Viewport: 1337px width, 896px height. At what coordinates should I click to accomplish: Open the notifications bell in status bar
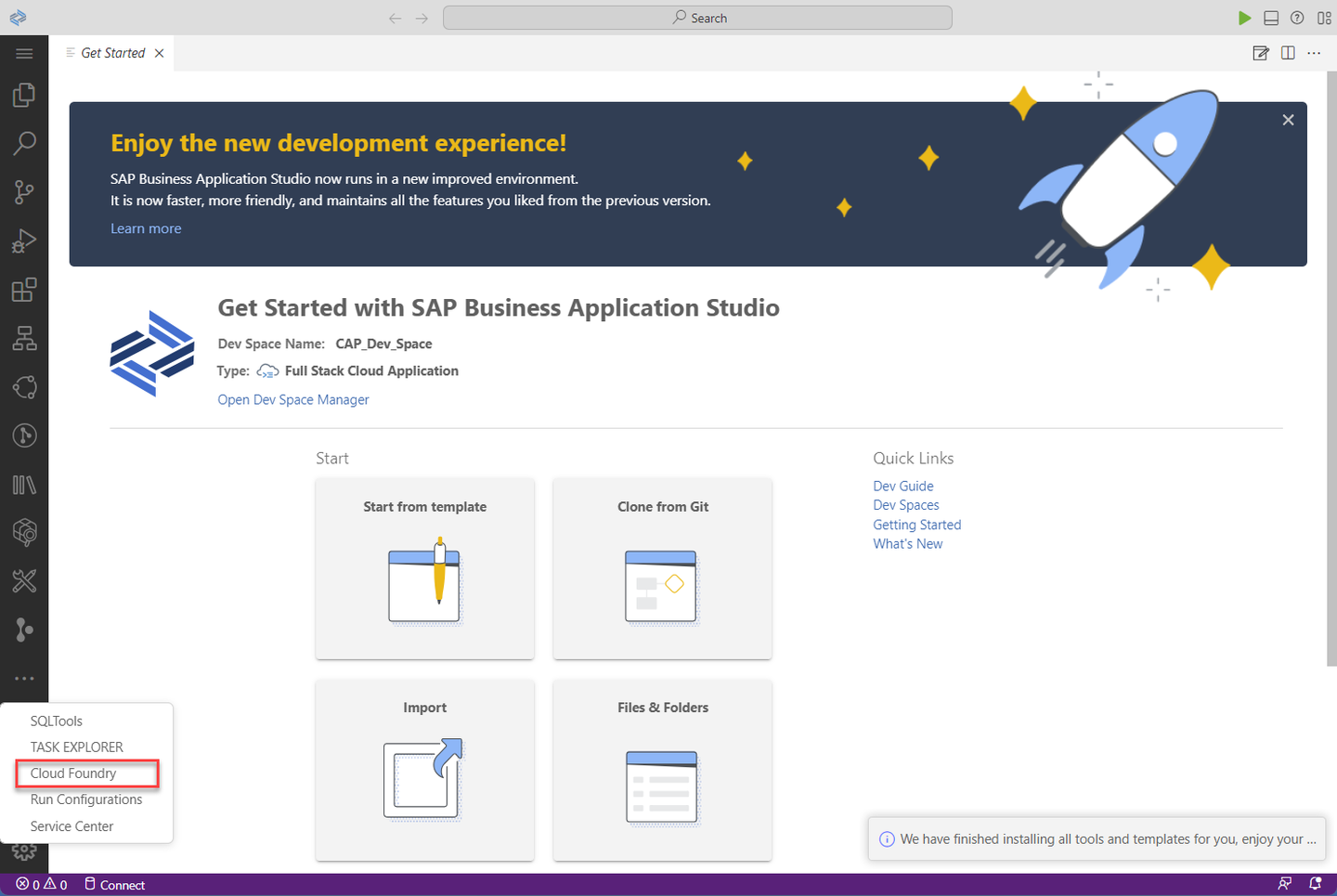click(x=1316, y=884)
